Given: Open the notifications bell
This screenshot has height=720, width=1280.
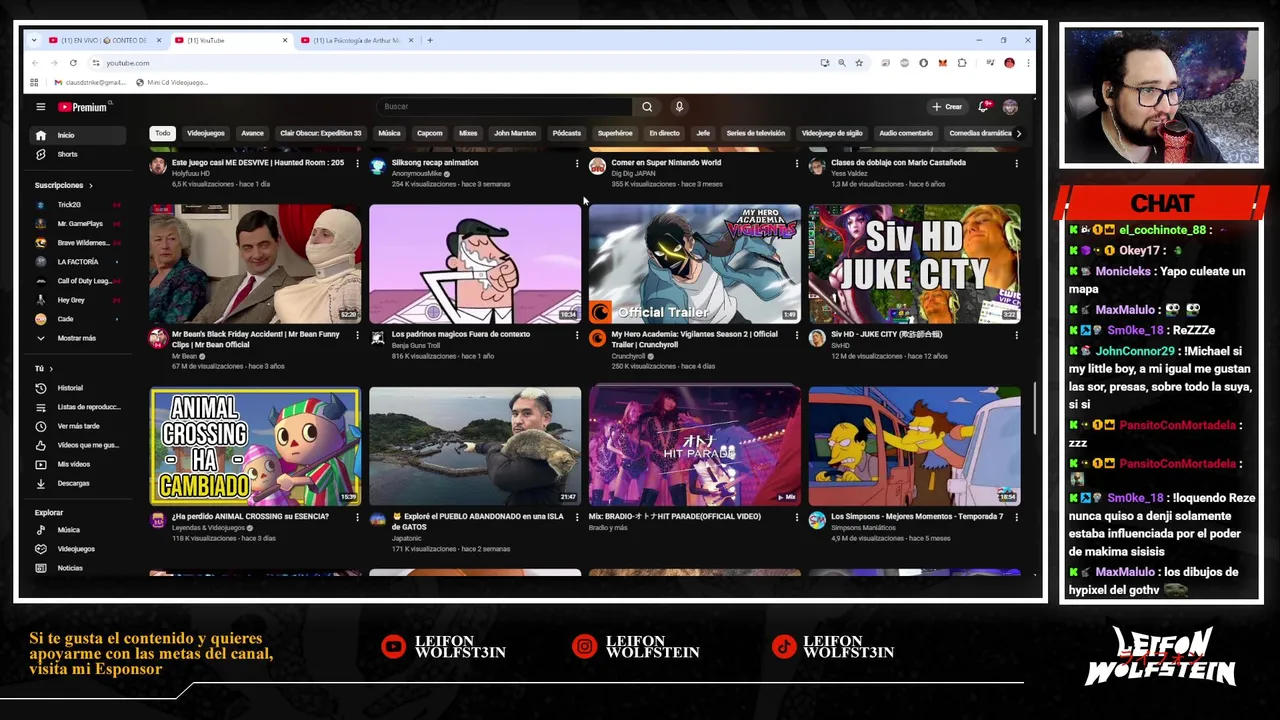Looking at the screenshot, I should point(984,107).
